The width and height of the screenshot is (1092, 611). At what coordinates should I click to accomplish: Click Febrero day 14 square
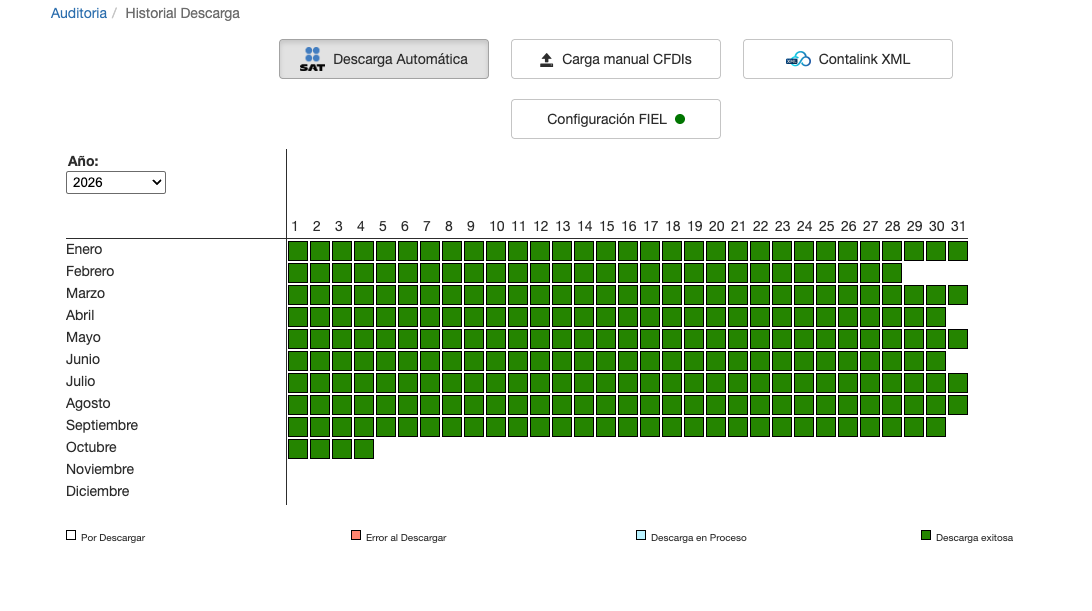point(584,272)
